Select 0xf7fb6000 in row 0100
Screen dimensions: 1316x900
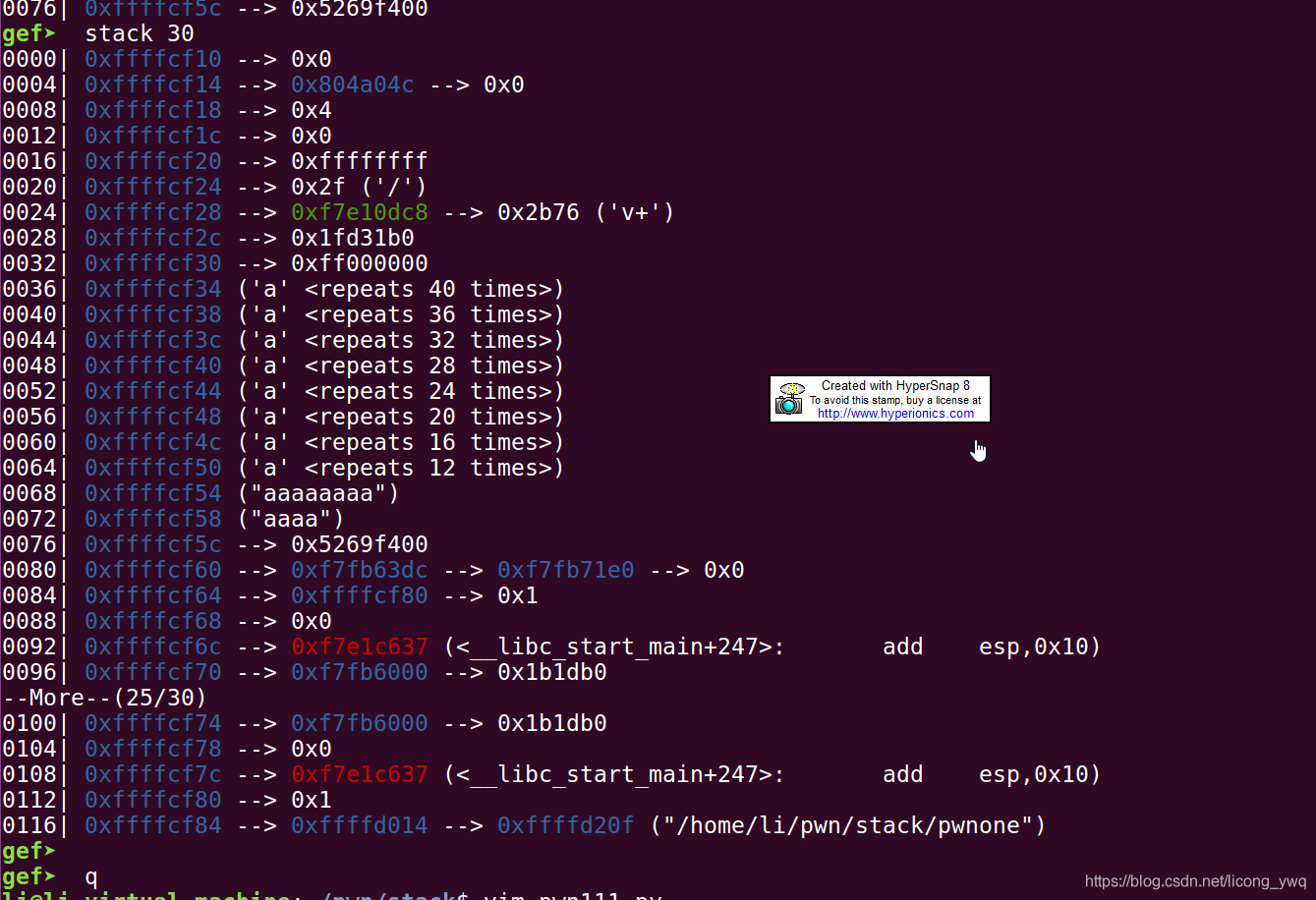pyautogui.click(x=360, y=723)
